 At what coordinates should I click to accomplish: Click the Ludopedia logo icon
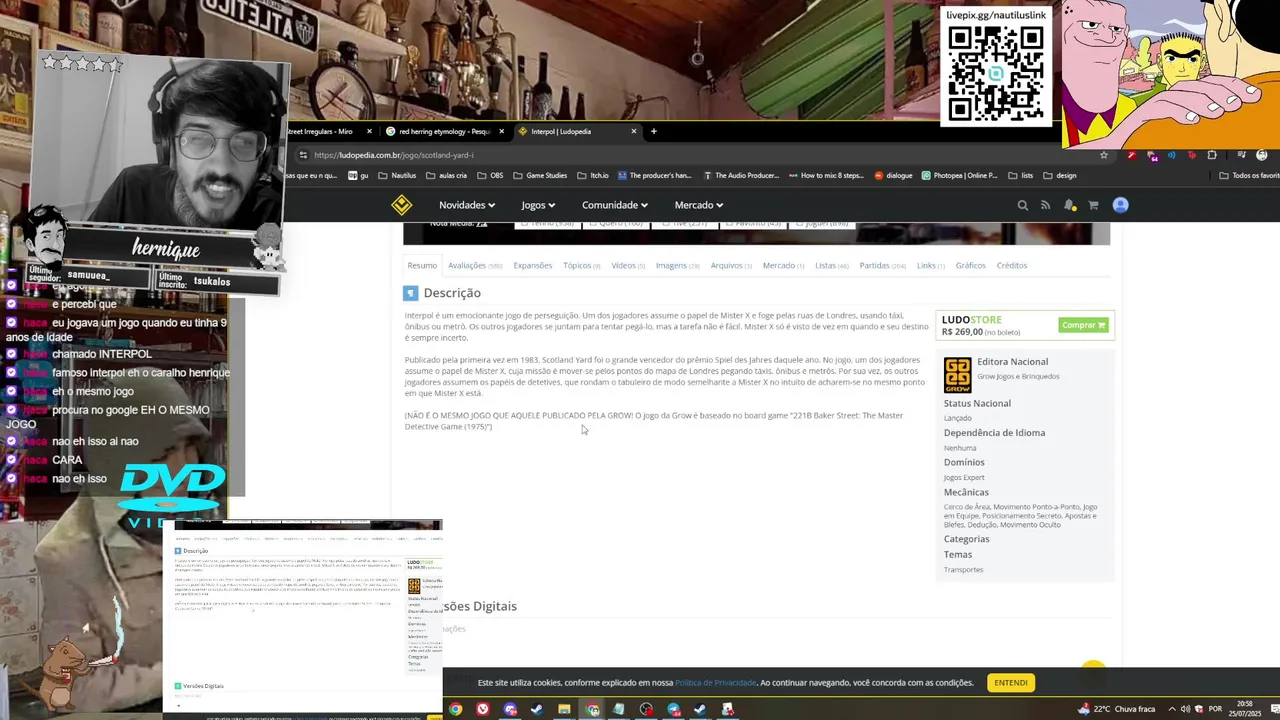pyautogui.click(x=401, y=205)
